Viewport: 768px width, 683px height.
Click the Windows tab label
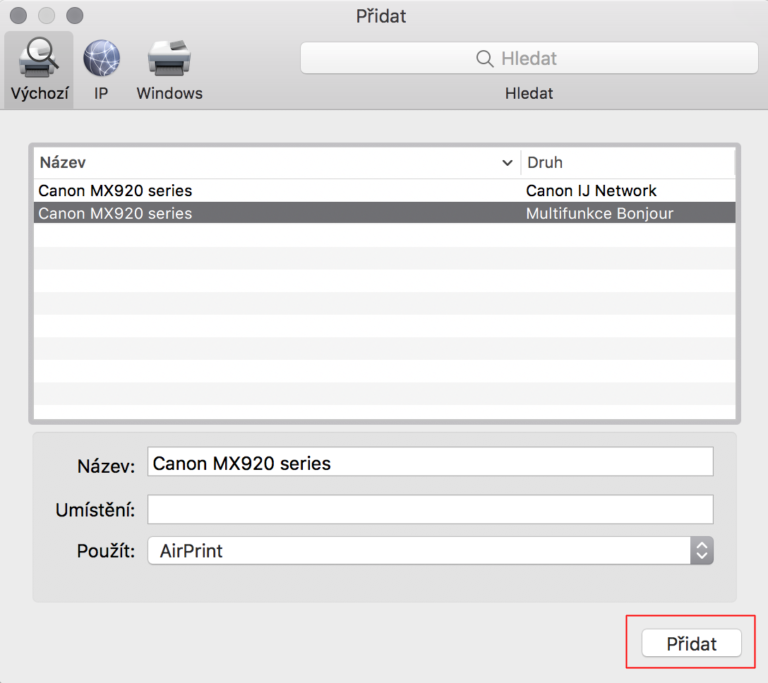click(169, 93)
